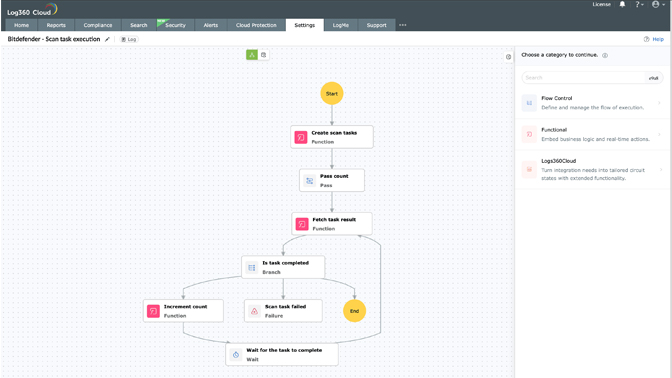This screenshot has height=378, width=672.
Task: Open the LogMe tab
Action: point(341,25)
